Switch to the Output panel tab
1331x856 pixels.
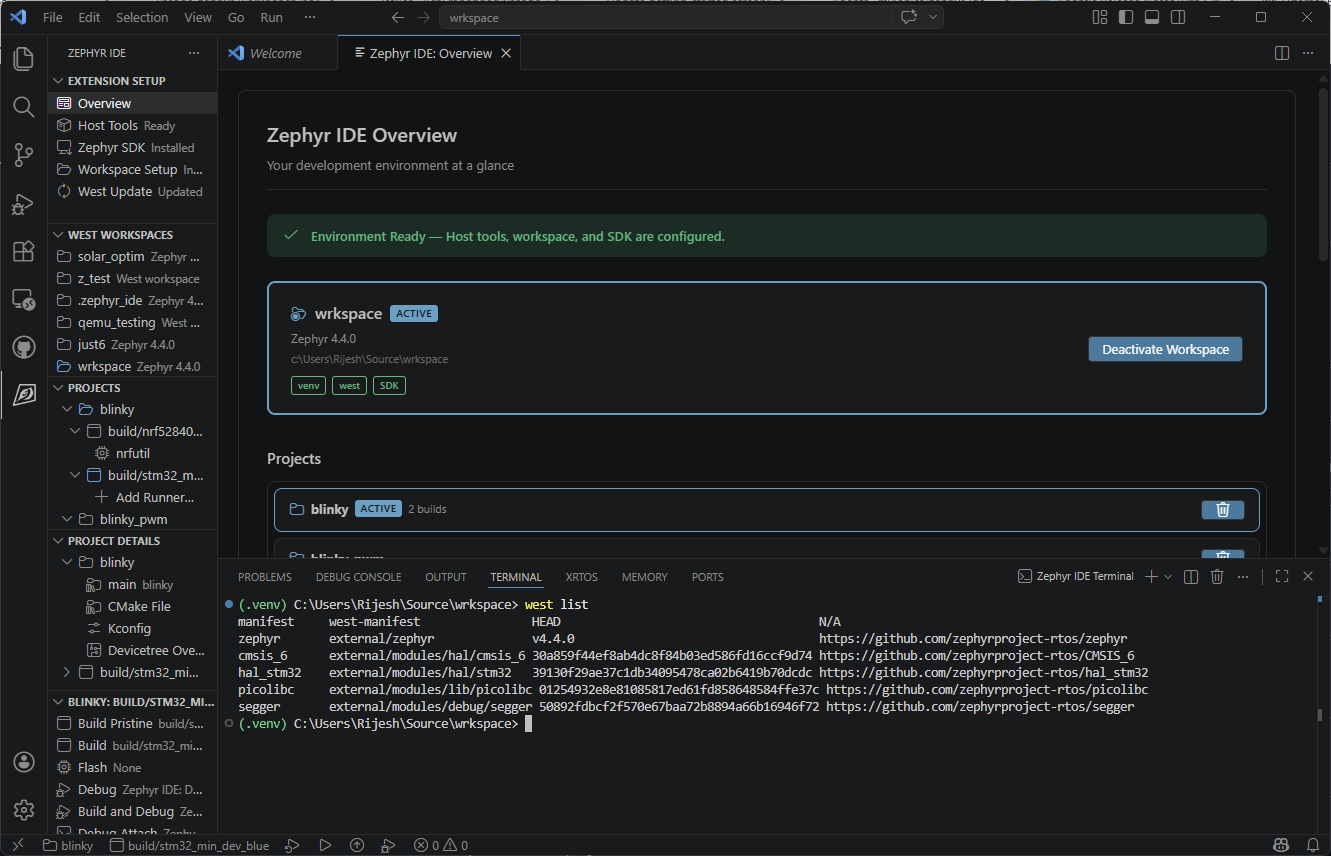click(446, 577)
